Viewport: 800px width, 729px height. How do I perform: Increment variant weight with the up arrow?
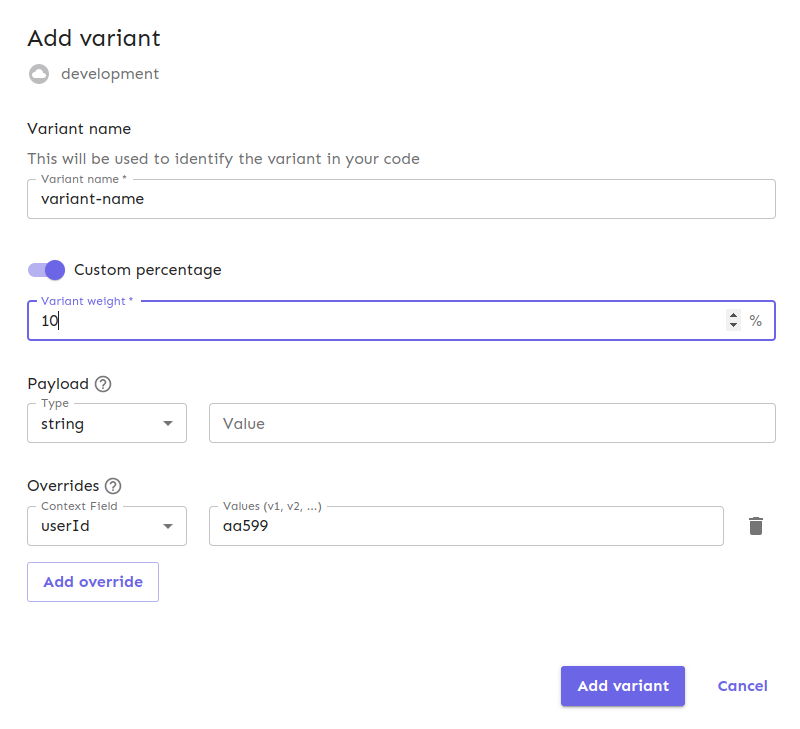point(733,315)
